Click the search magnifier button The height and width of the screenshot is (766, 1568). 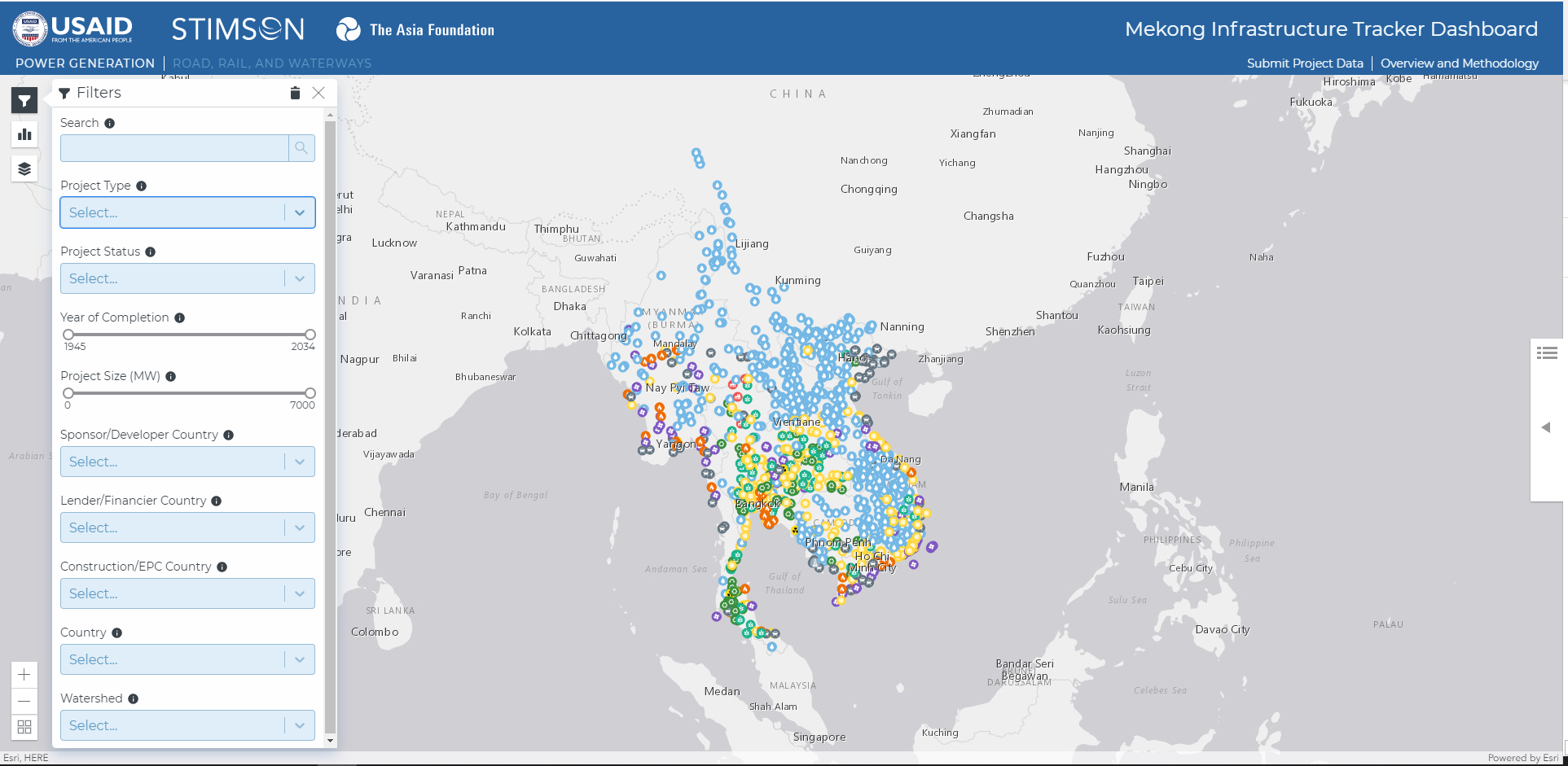[301, 148]
